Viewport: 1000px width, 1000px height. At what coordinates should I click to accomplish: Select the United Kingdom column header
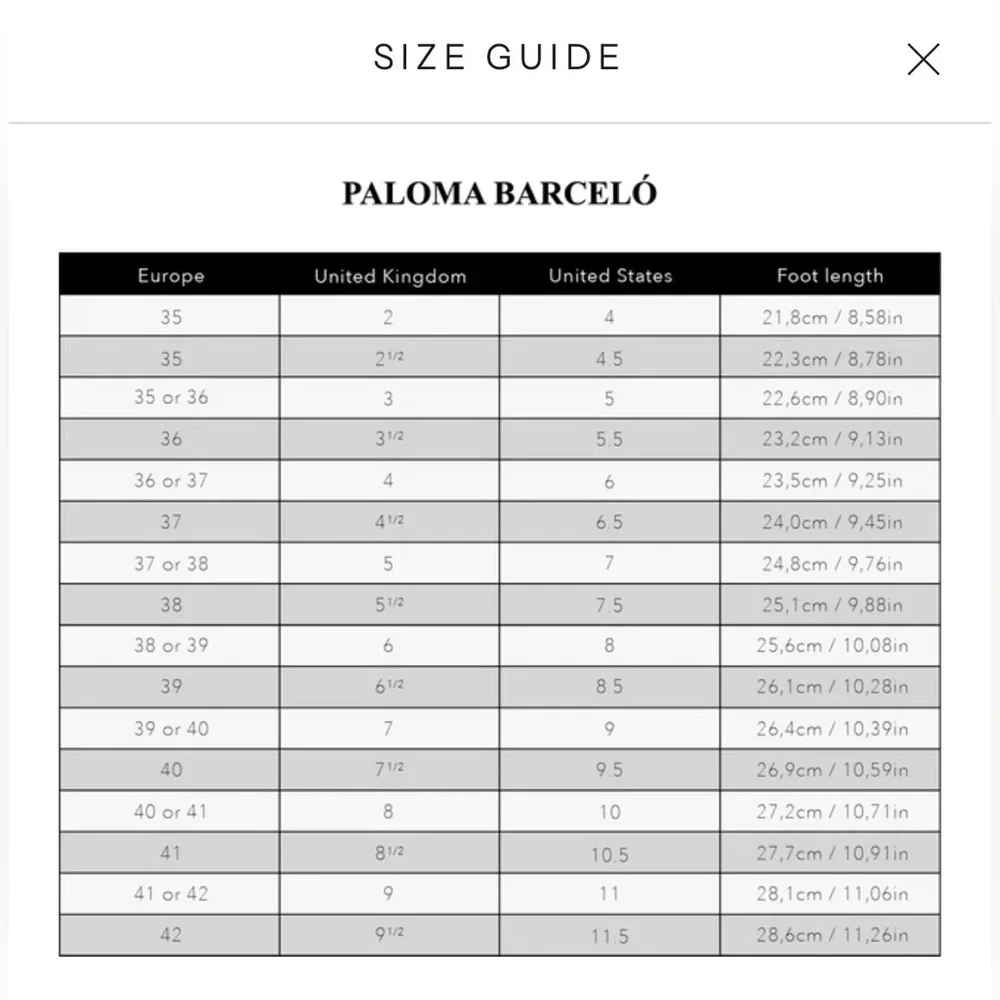(390, 276)
